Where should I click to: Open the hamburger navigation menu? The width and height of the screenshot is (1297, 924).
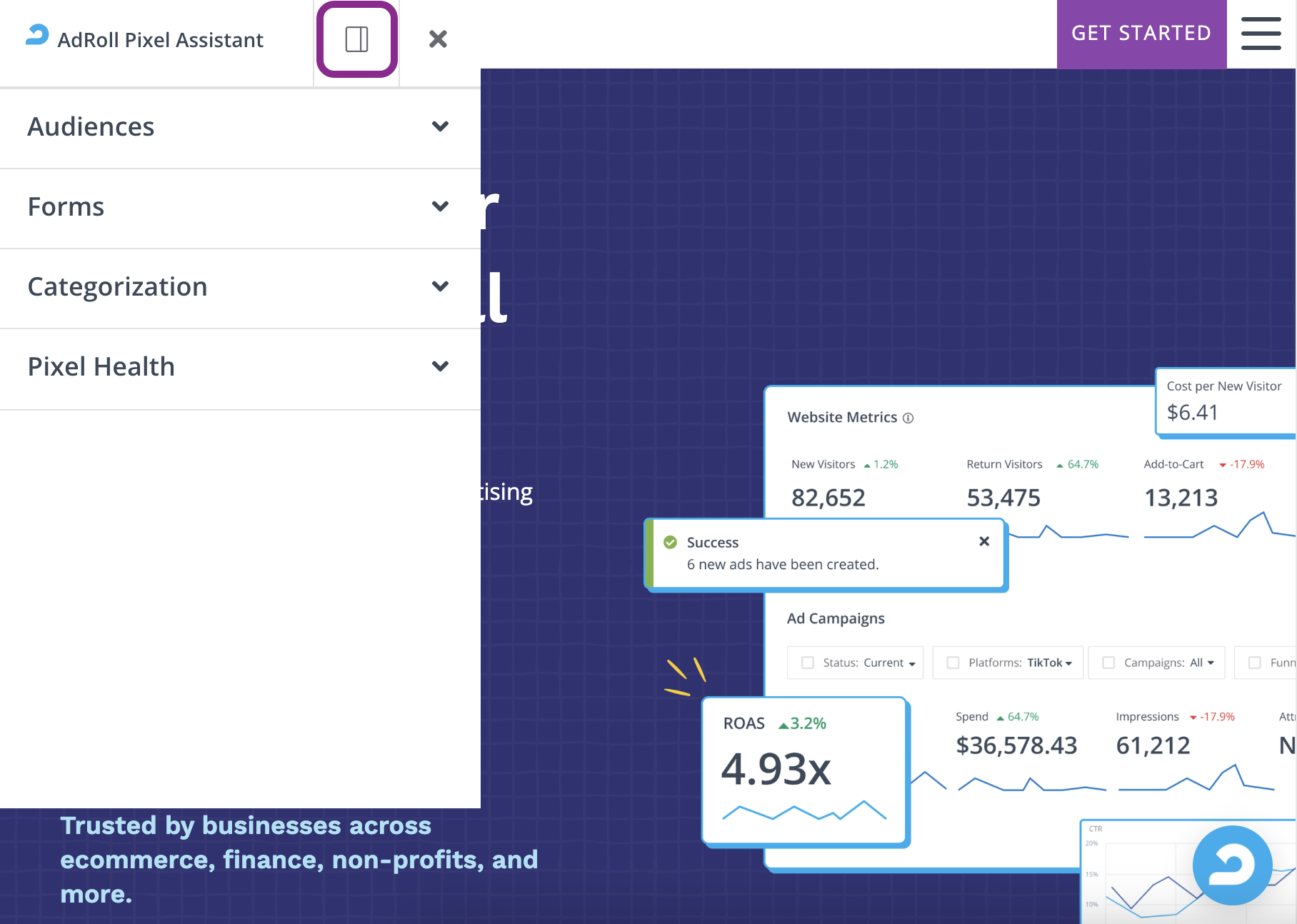pos(1261,34)
